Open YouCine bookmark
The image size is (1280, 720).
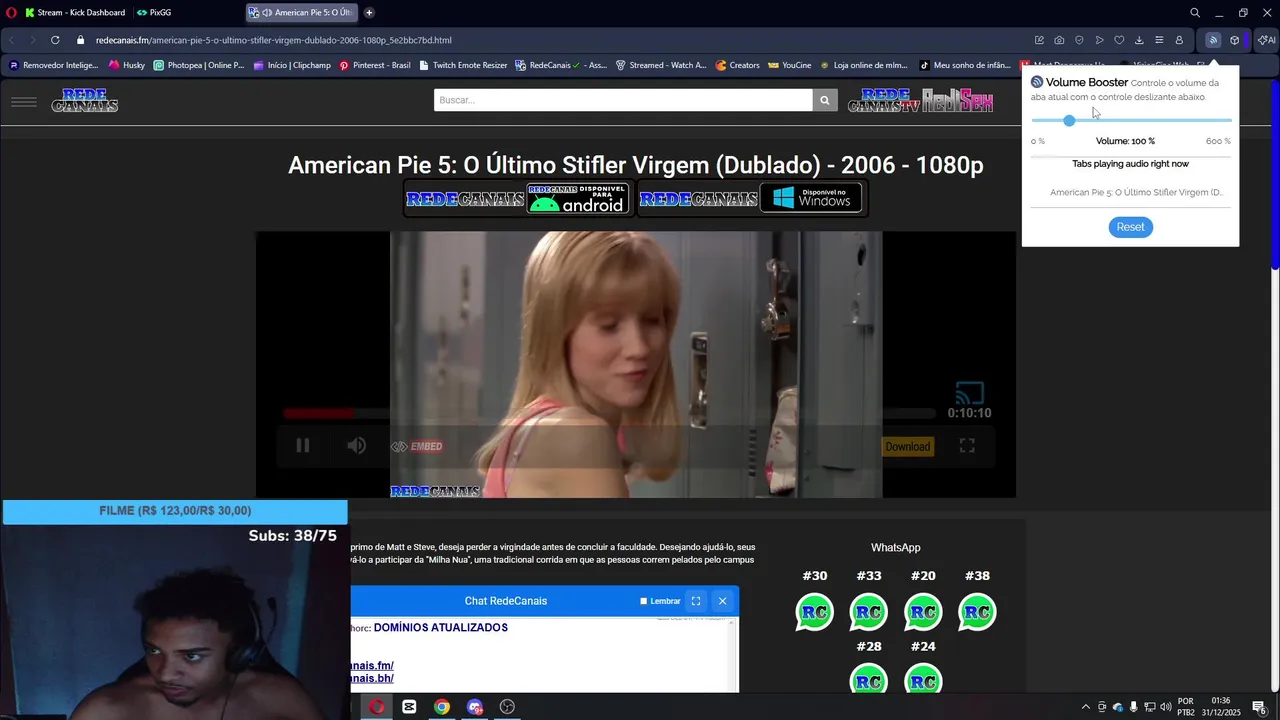pos(790,65)
